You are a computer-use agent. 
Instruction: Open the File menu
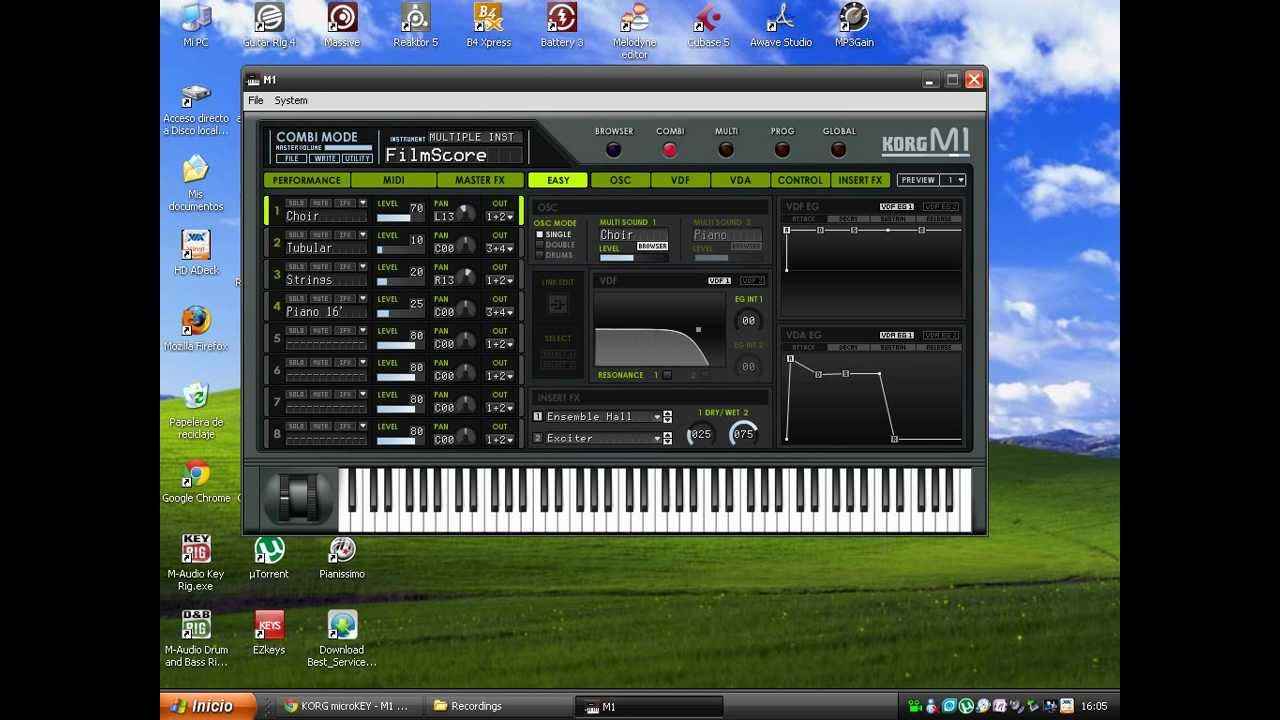pyautogui.click(x=256, y=100)
